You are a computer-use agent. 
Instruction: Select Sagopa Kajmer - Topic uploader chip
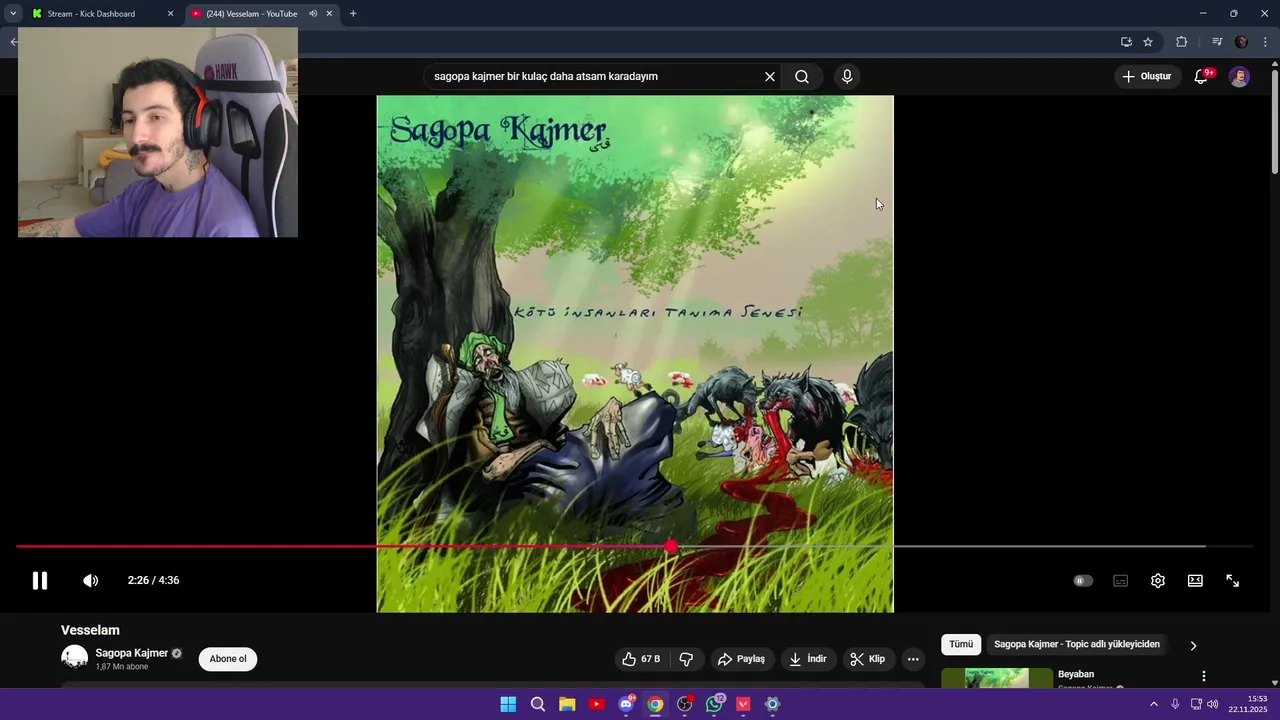coord(1077,645)
